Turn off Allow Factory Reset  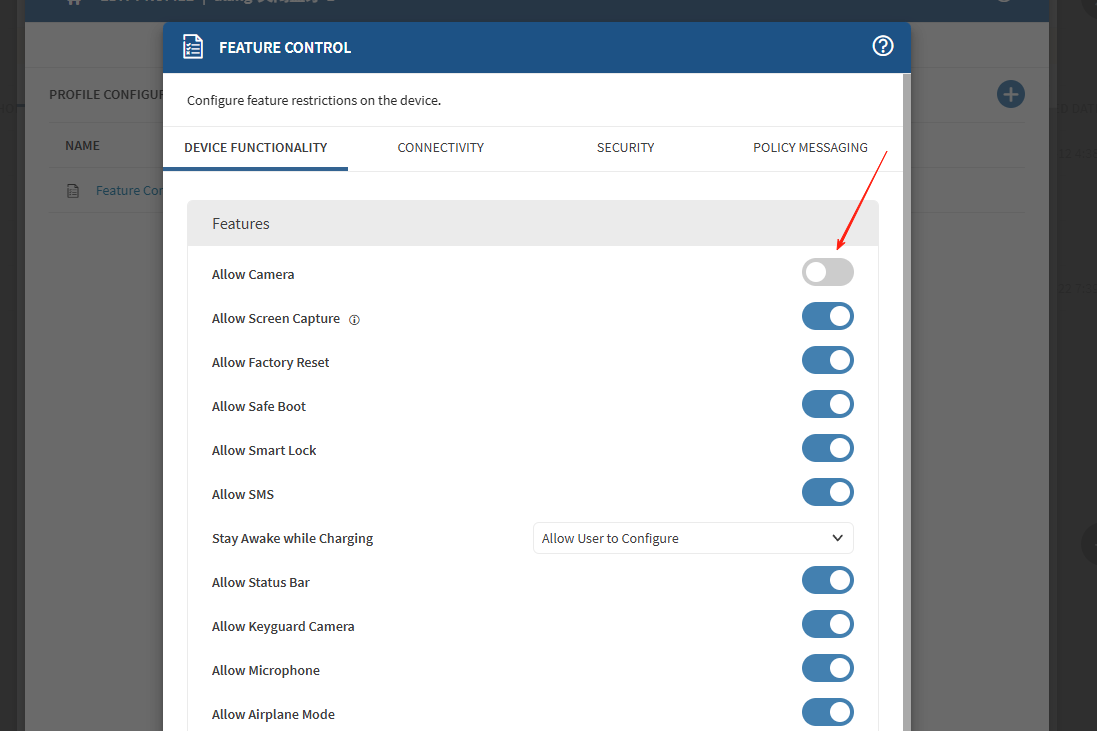pos(827,361)
